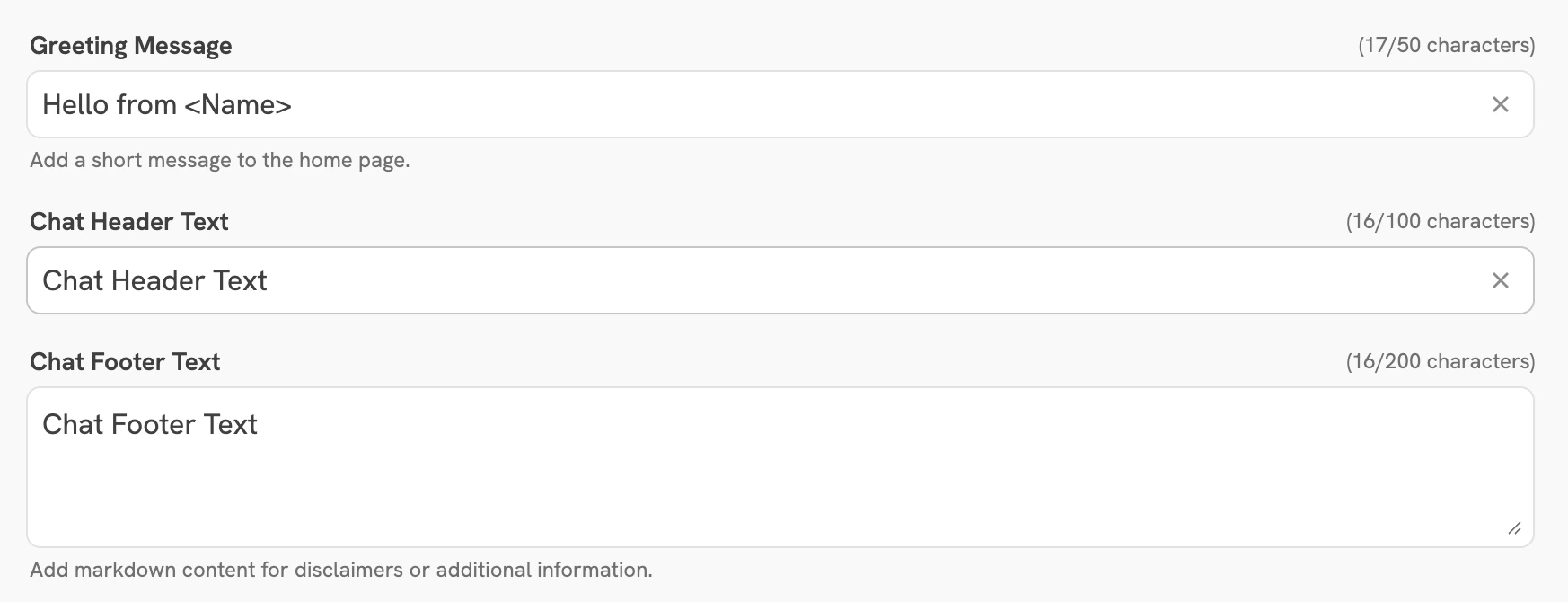Click the Greeting Message clear cross icon
This screenshot has width=1568, height=602.
click(x=1500, y=104)
